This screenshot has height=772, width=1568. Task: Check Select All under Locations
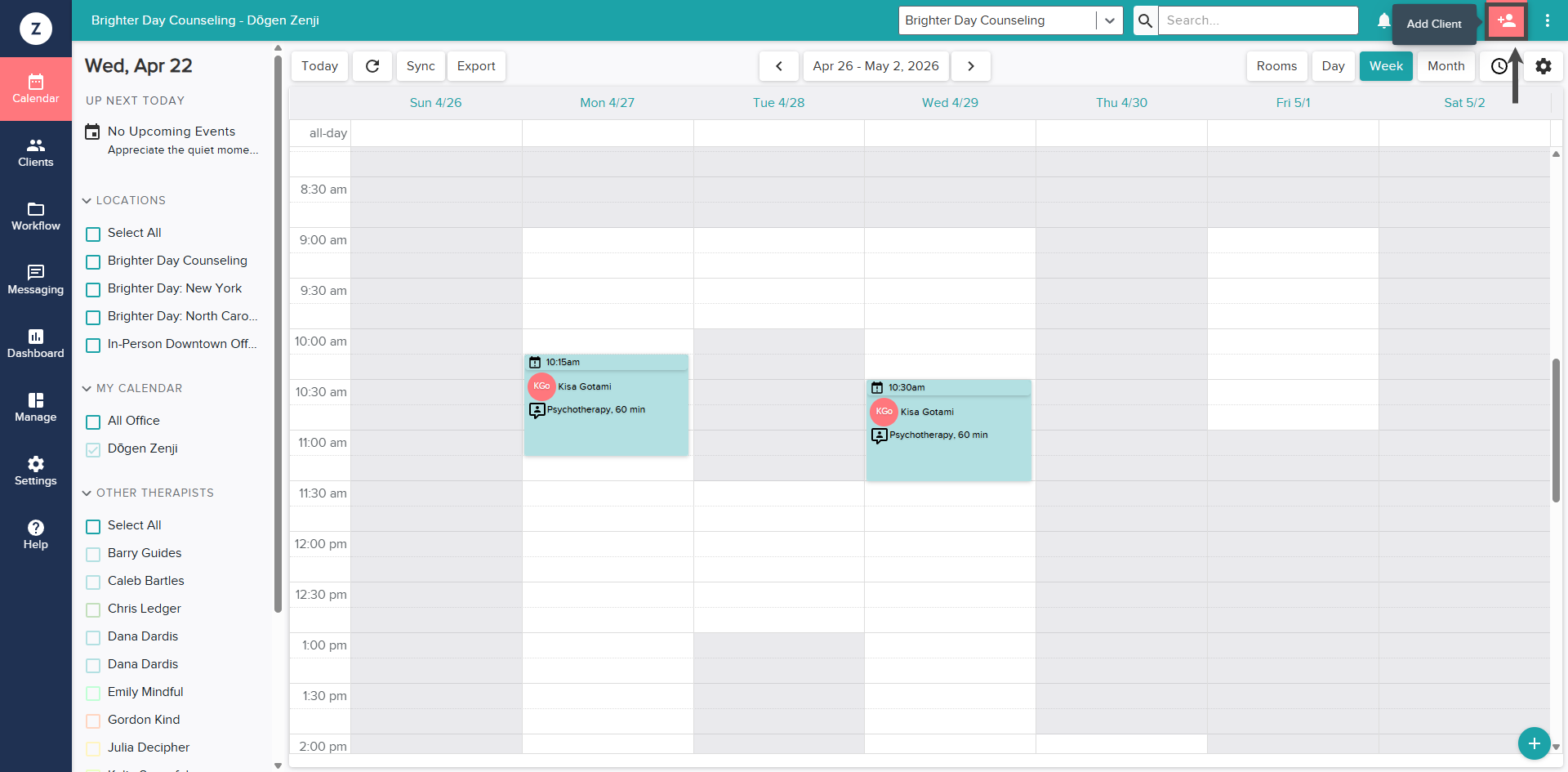pos(93,234)
